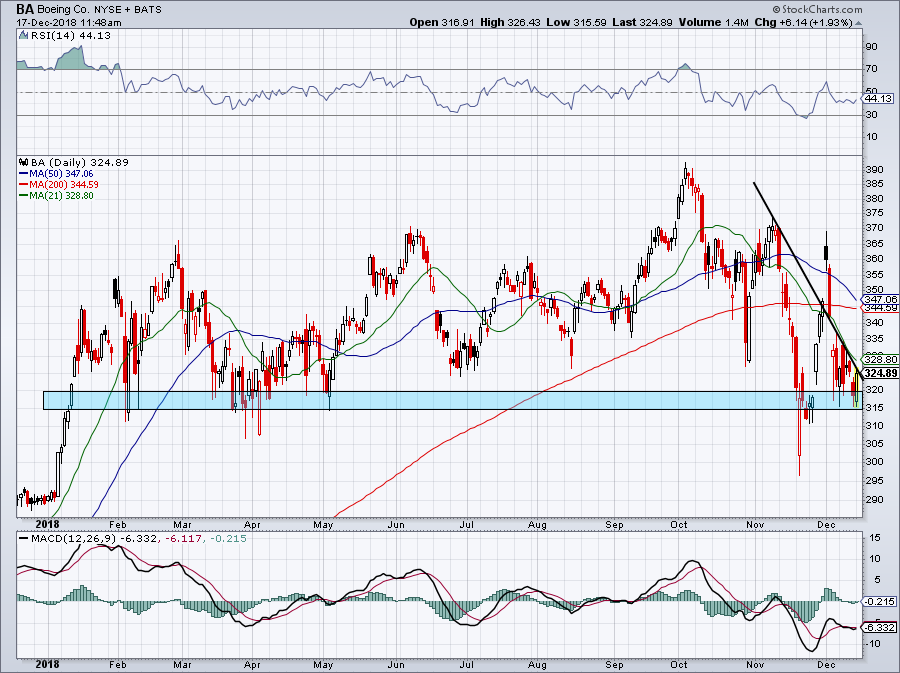900x673 pixels.
Task: Click the 'RSI(14) 44.13' indicator label
Action: pyautogui.click(x=70, y=36)
